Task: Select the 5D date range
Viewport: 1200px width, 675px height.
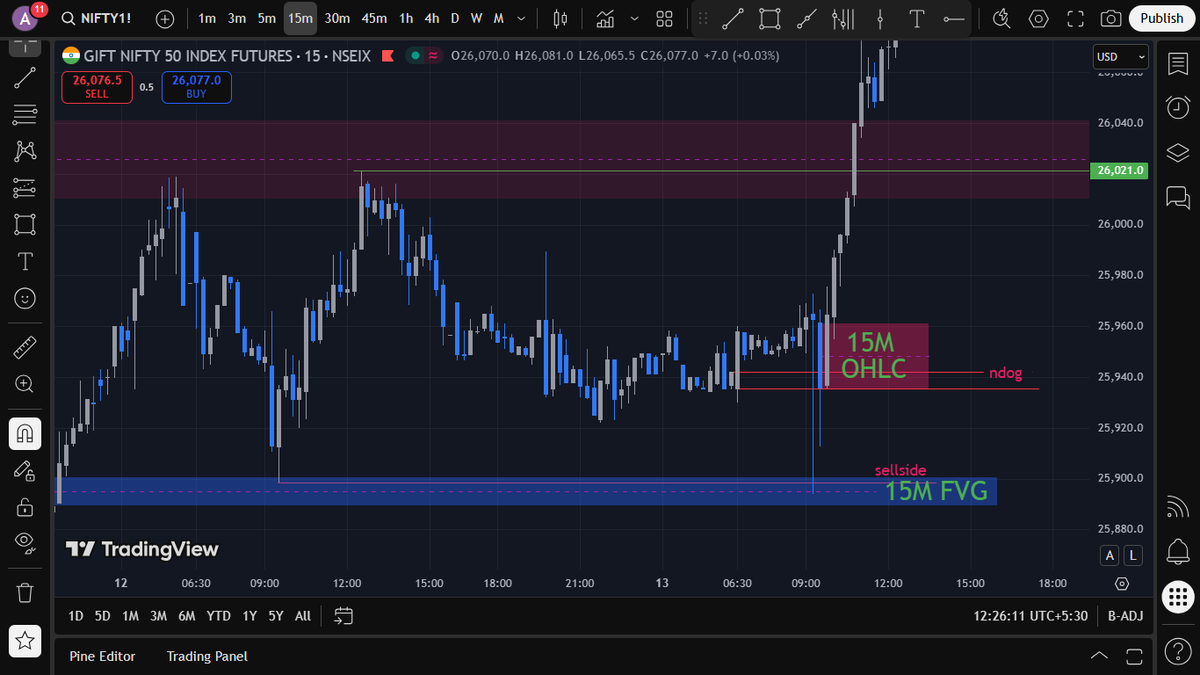Action: 102,616
